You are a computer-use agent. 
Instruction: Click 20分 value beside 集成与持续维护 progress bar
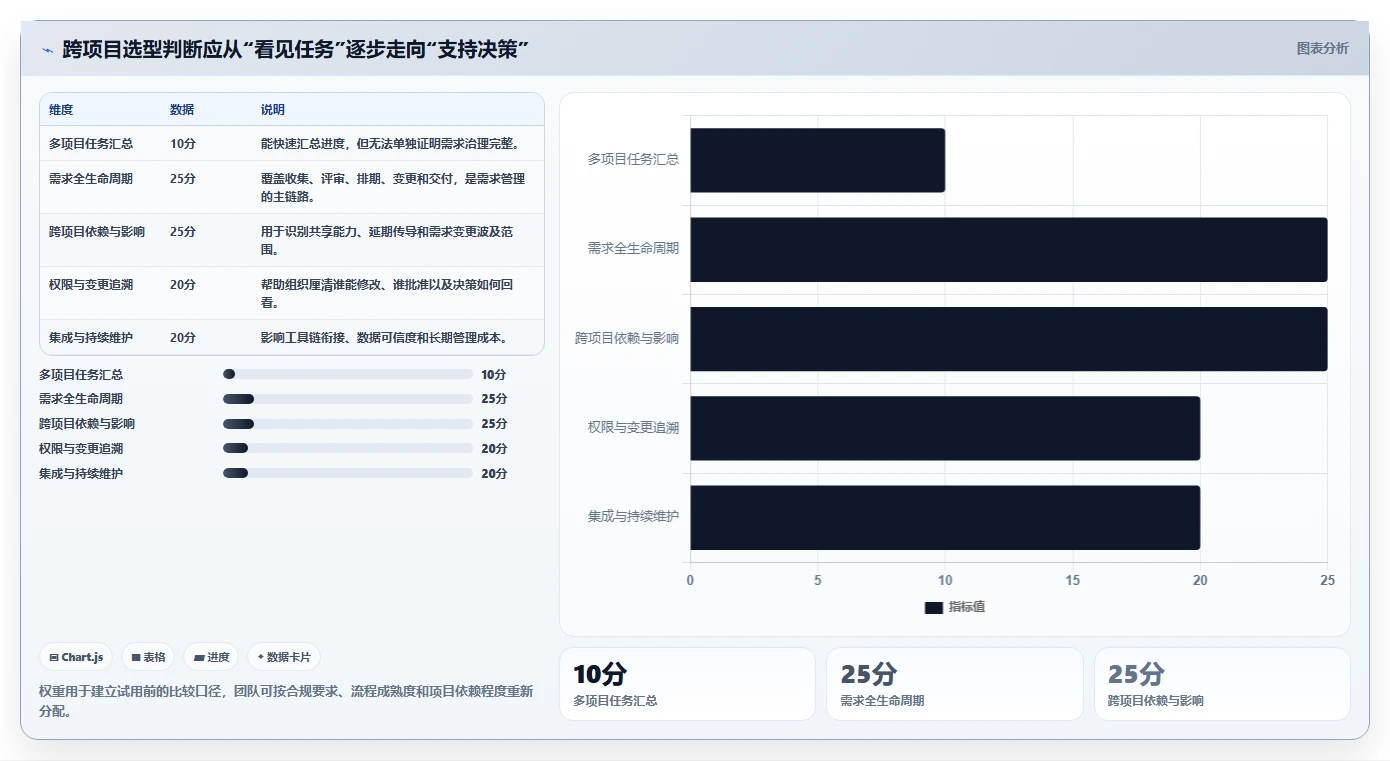point(494,473)
